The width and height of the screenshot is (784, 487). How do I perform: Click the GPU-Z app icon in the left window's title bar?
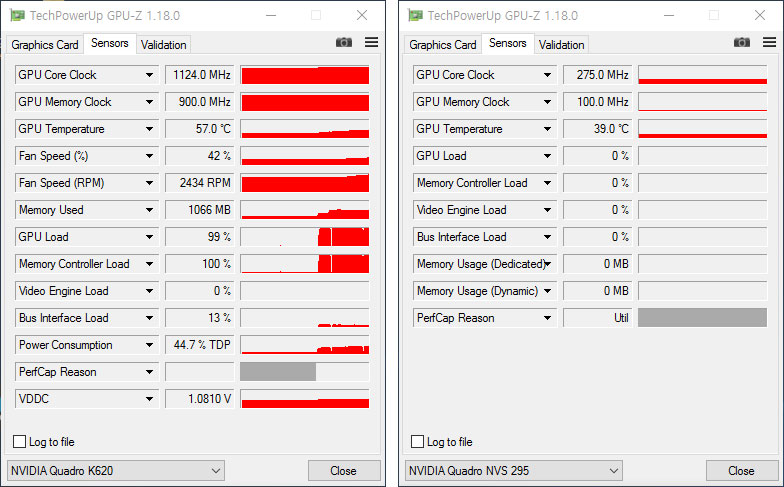coord(18,16)
